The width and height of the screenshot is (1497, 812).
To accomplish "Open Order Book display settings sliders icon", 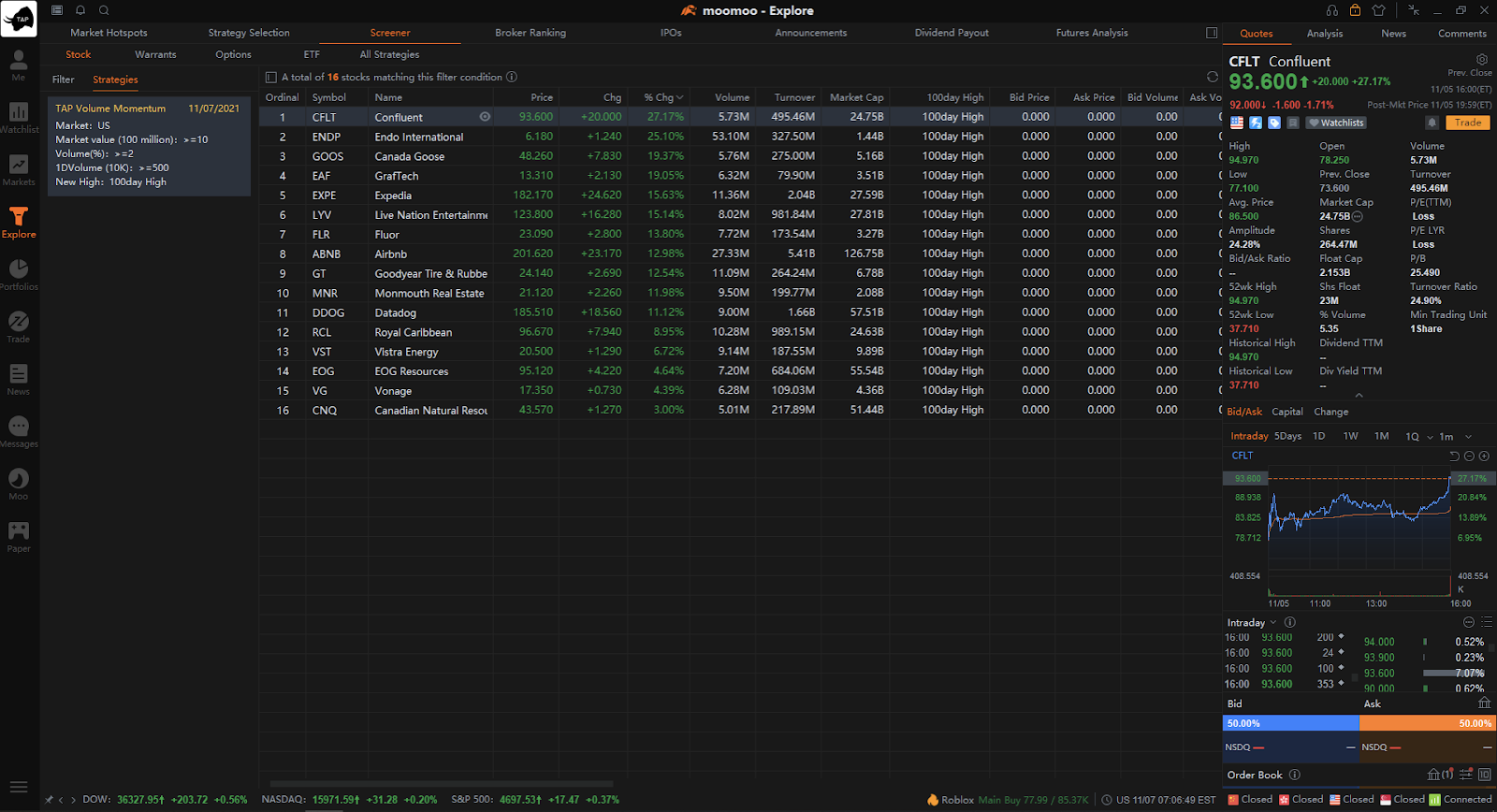I will [1466, 775].
